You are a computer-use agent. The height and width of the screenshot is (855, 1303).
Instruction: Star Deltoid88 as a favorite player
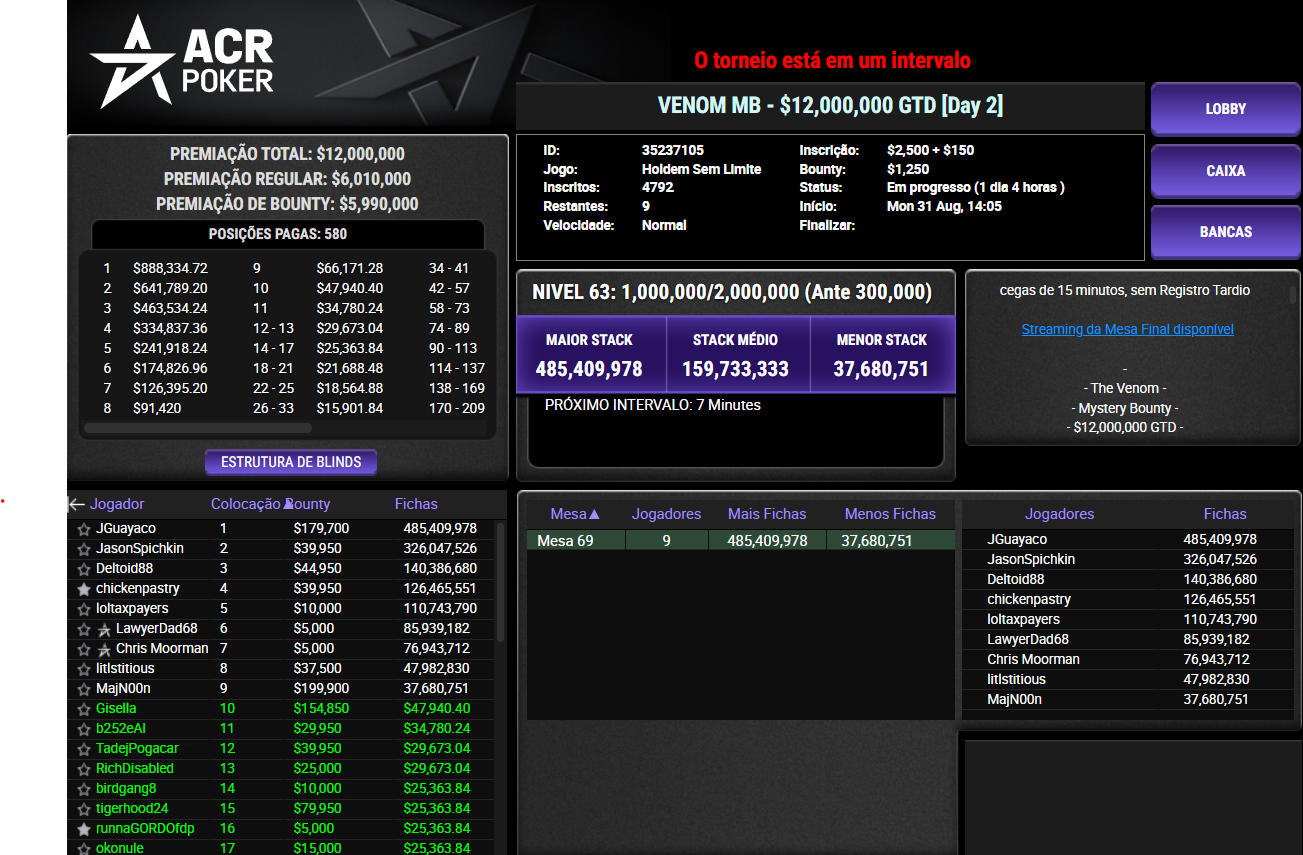(84, 569)
